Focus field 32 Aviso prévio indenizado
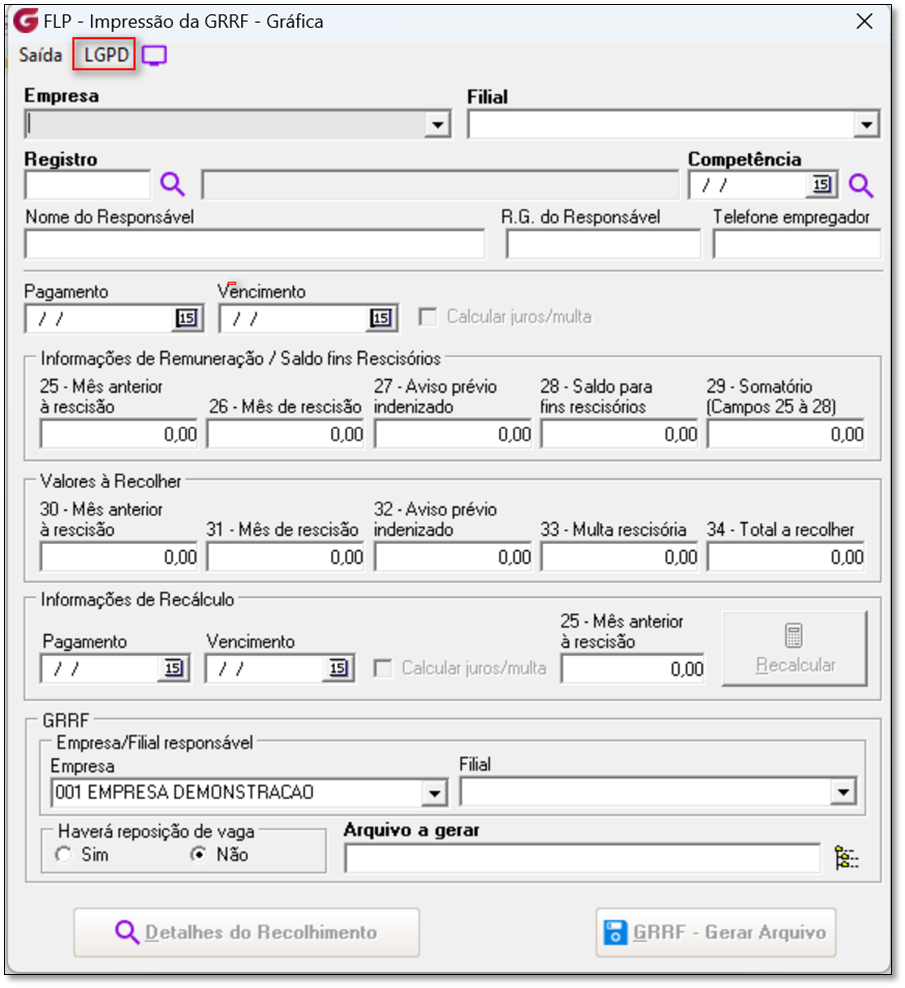 (453, 557)
